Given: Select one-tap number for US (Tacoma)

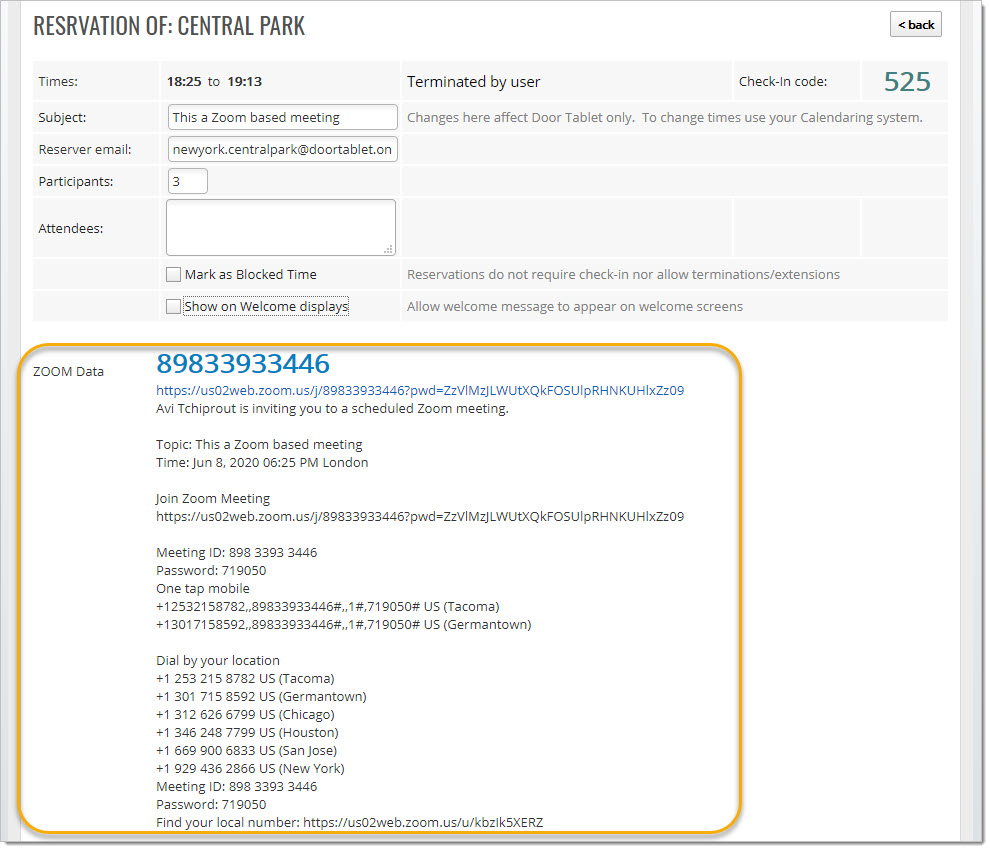Looking at the screenshot, I should [x=328, y=606].
